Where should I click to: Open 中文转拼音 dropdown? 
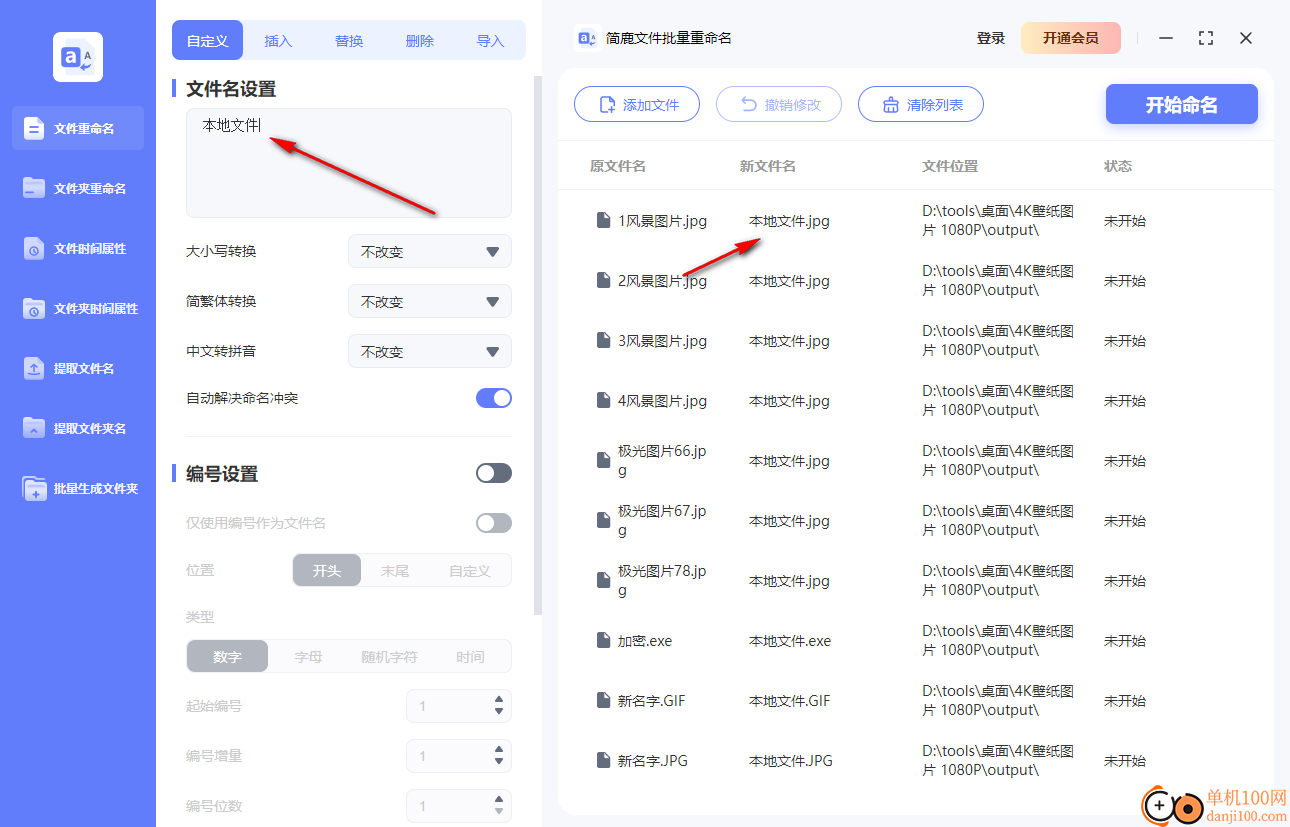[430, 351]
